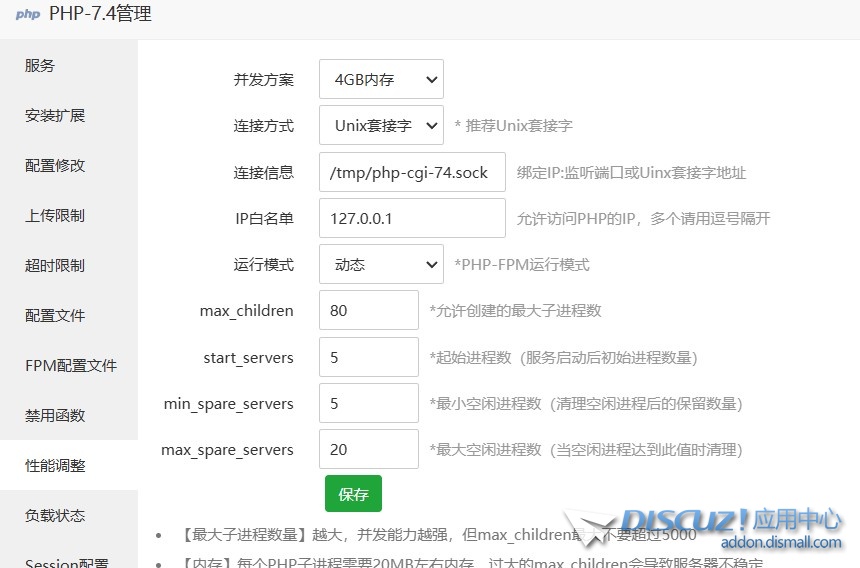
Task: Open the 负载状态 tab
Action: coord(69,515)
